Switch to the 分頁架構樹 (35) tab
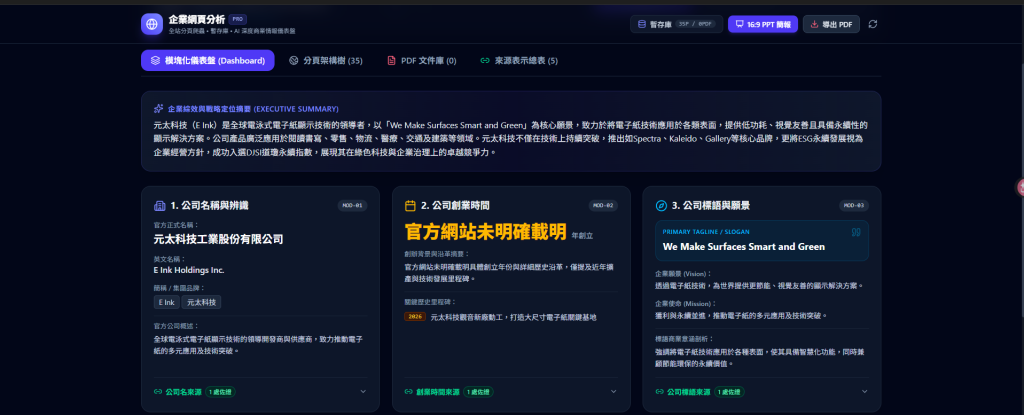Image resolution: width=1024 pixels, height=415 pixels. tap(326, 61)
